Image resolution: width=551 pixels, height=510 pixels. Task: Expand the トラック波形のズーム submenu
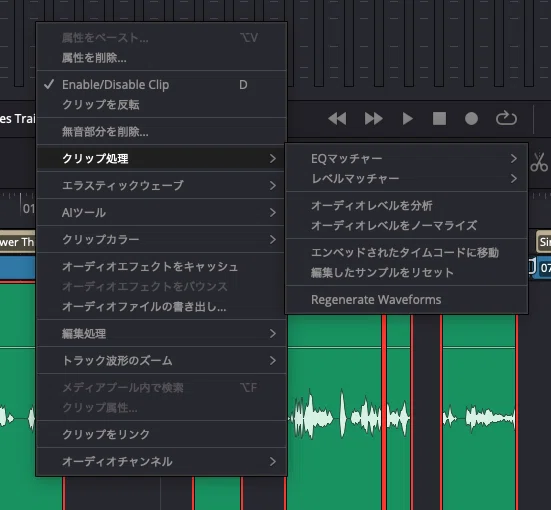(162, 361)
